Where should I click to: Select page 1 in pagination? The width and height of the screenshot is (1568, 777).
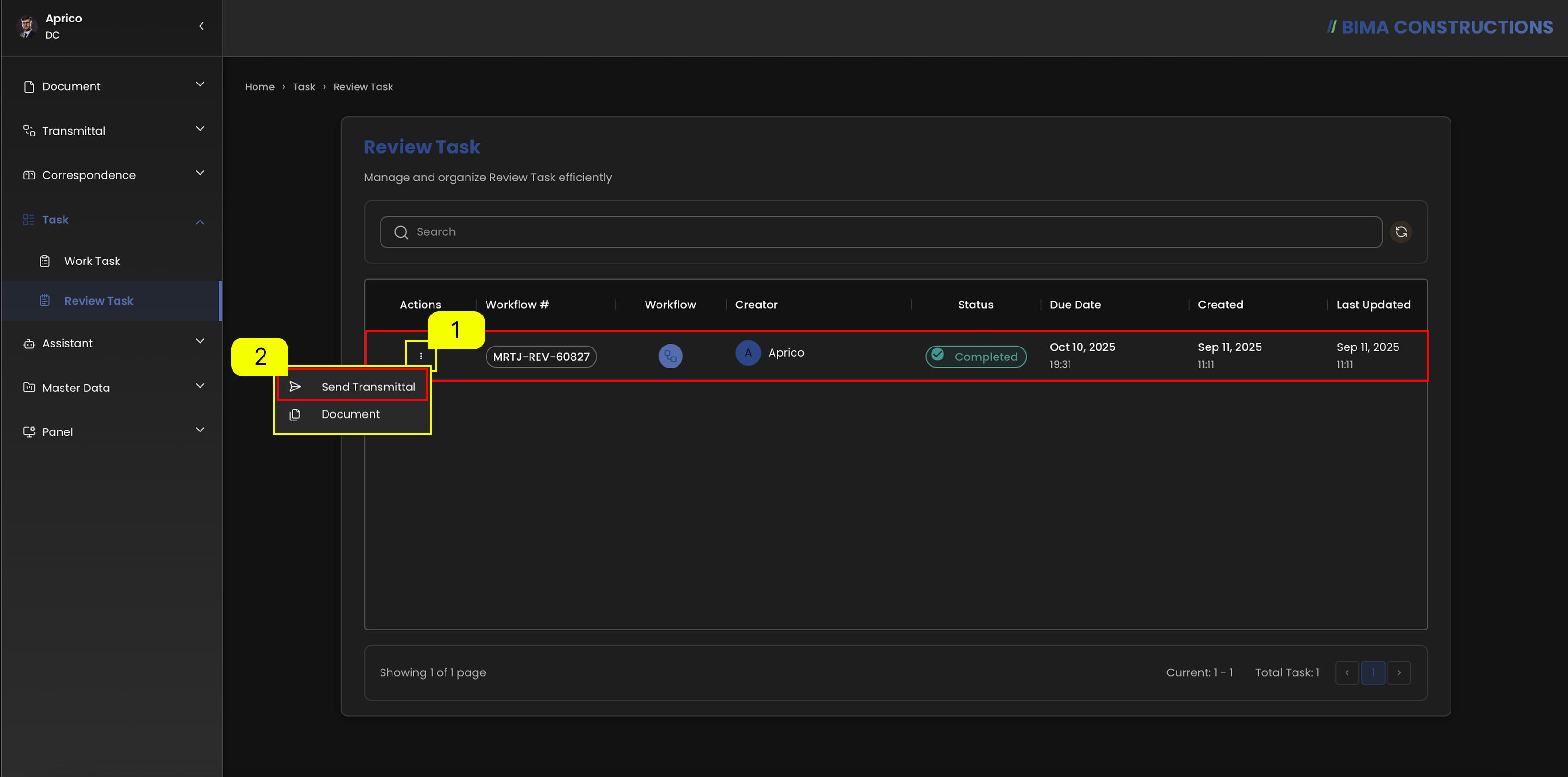coord(1373,672)
